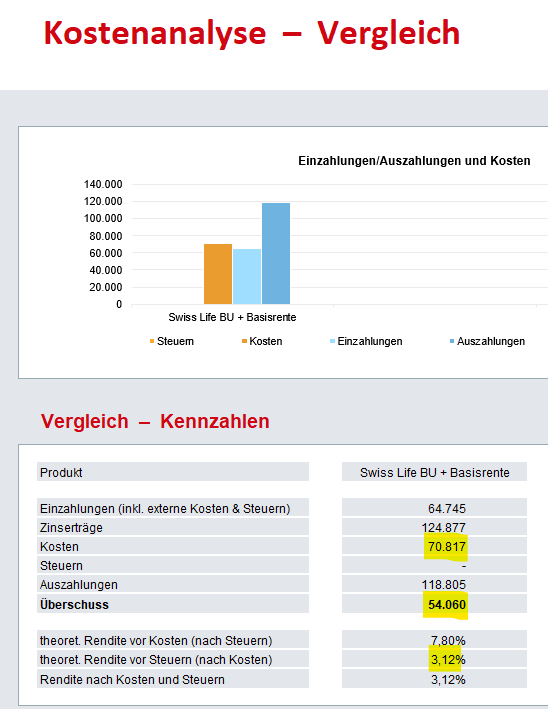The width and height of the screenshot is (548, 709).
Task: Click the 100.000 y-axis label
Action: coord(103,218)
